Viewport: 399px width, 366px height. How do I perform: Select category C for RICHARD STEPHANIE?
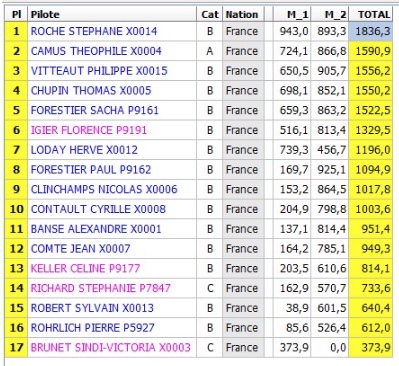tap(210, 288)
